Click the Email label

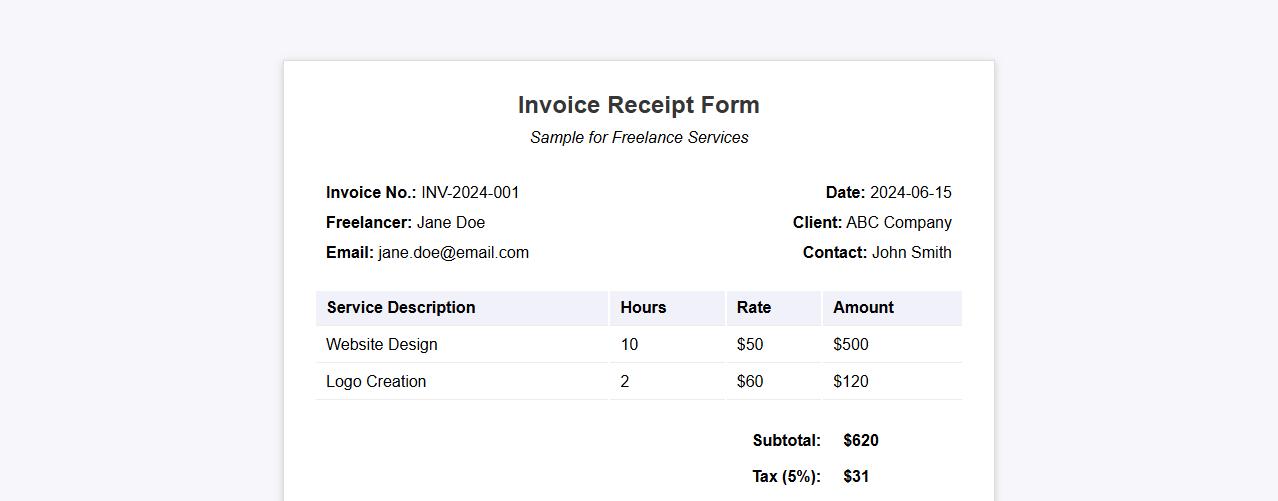[350, 253]
